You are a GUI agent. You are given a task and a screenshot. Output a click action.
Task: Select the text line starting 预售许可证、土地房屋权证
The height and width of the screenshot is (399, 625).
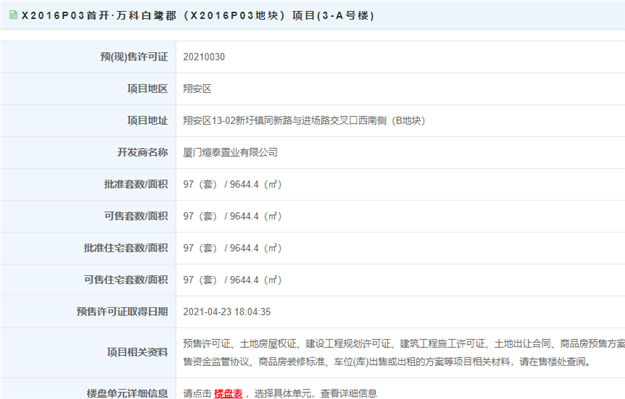pyautogui.click(x=404, y=344)
